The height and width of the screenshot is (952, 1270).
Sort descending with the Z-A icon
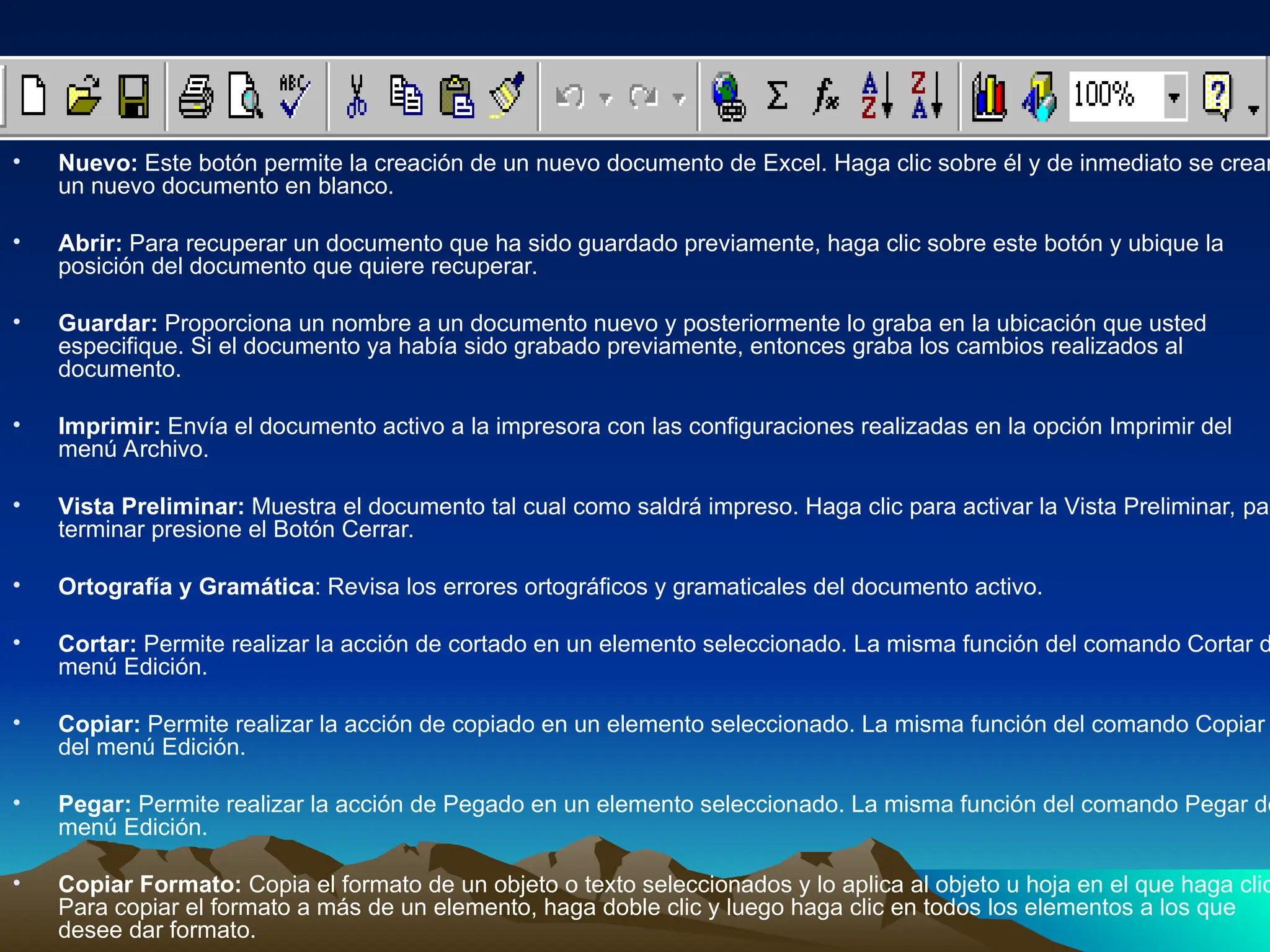coord(926,95)
